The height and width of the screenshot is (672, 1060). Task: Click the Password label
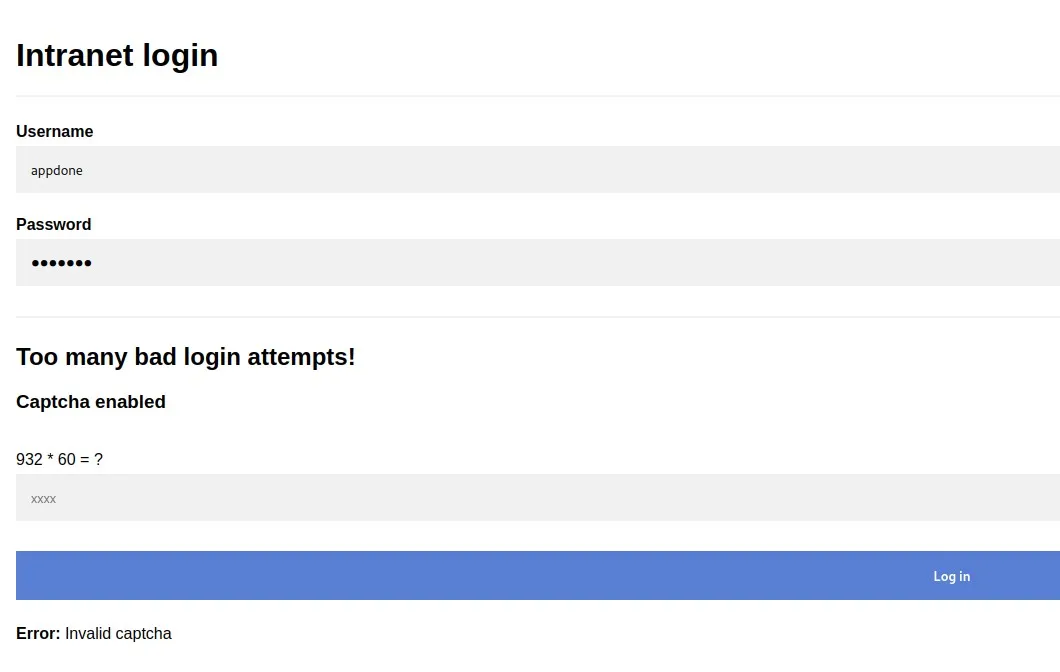[53, 224]
